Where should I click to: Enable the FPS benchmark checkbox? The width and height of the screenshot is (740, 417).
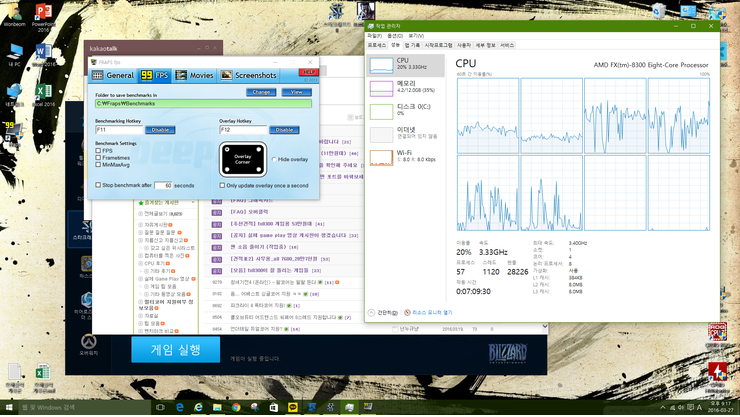pyautogui.click(x=99, y=150)
